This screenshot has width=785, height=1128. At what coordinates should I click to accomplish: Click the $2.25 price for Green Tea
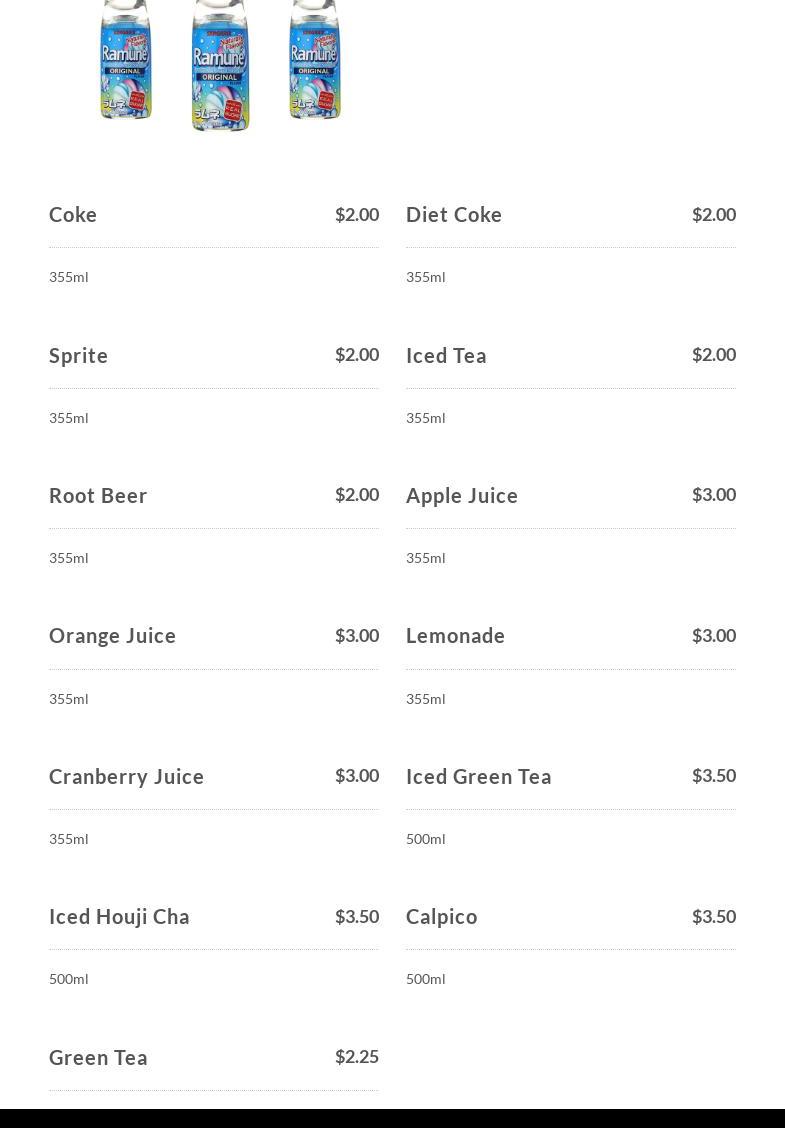(x=357, y=1057)
